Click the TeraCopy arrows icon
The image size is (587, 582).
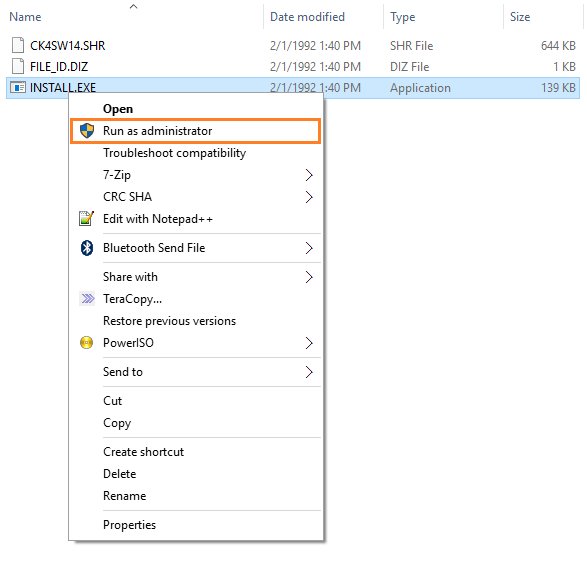tap(88, 299)
